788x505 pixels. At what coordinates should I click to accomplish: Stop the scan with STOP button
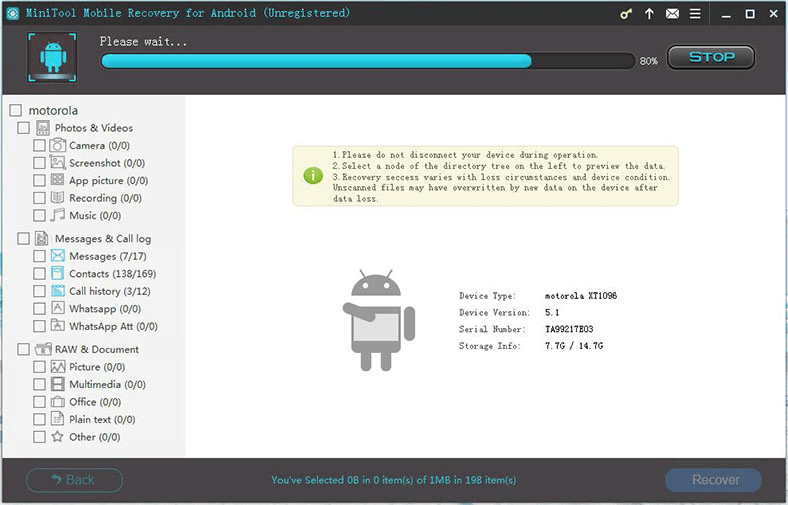711,57
